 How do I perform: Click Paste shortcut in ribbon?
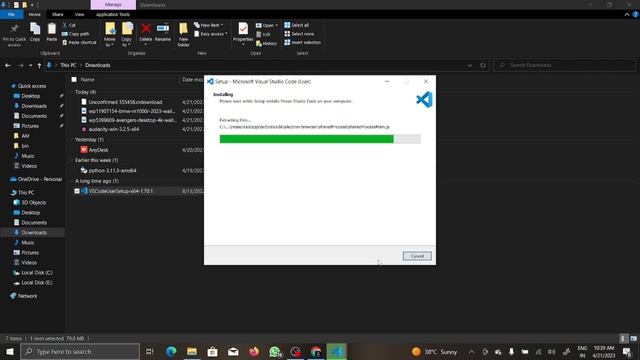(x=80, y=42)
